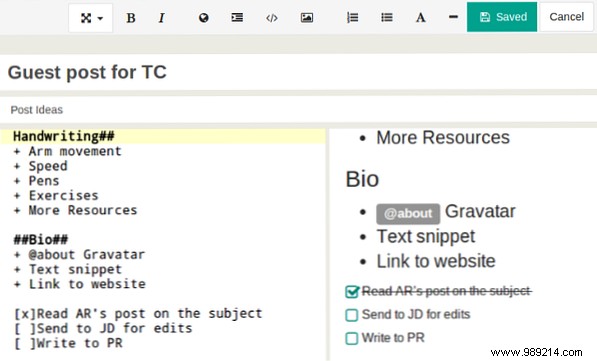Click the Bio heading in preview
Viewport: 597px width, 361px height.
pos(362,179)
